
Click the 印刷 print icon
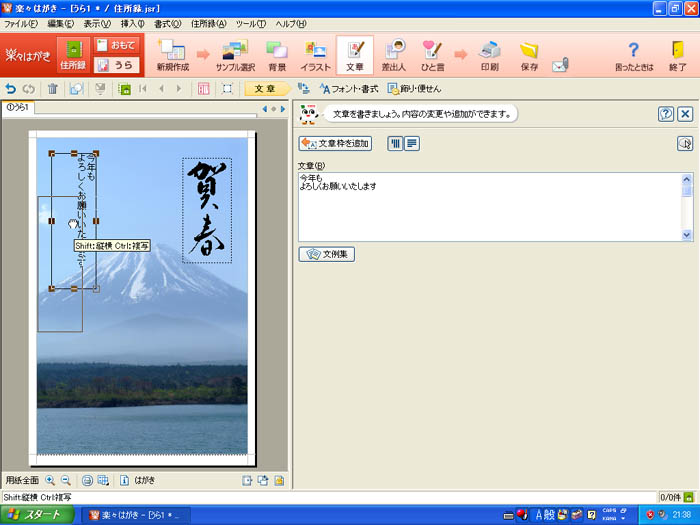point(489,55)
